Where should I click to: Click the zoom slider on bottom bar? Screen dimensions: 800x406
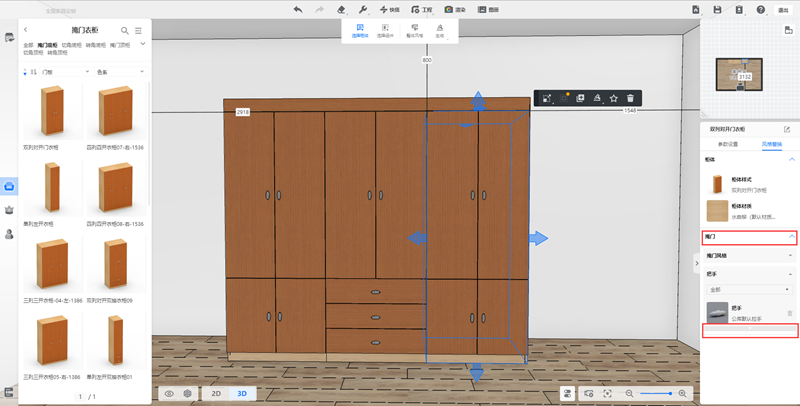click(656, 394)
